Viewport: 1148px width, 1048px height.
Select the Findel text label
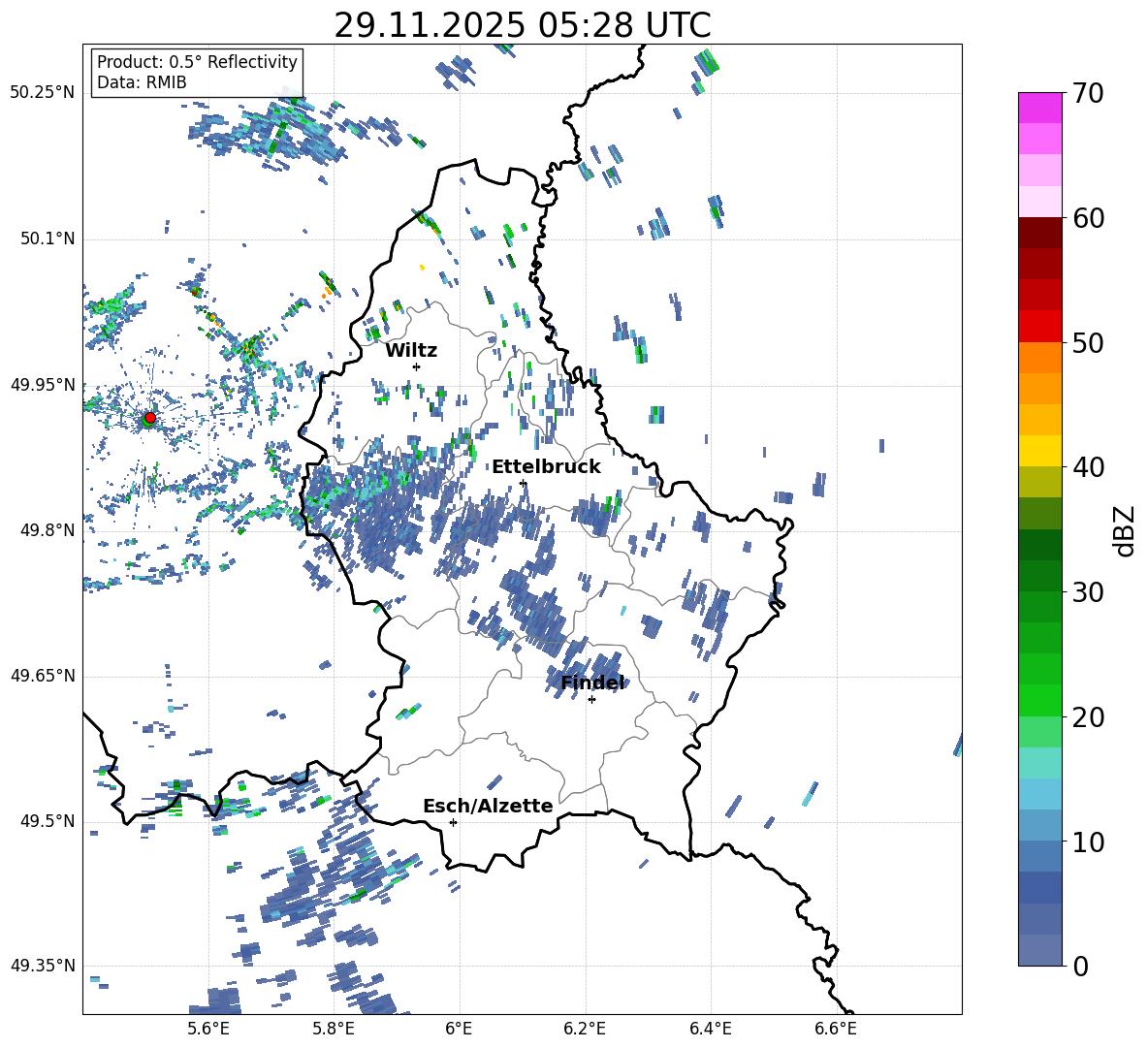click(592, 683)
